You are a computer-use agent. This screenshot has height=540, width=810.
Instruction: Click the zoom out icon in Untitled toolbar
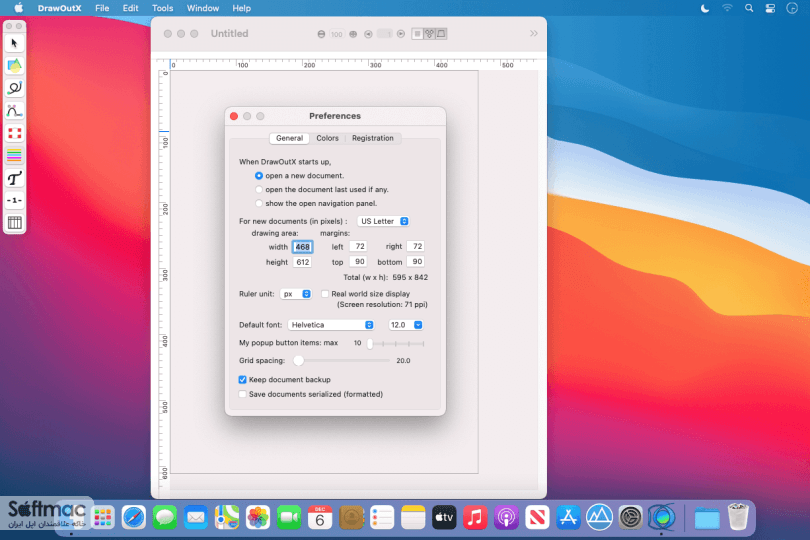[x=321, y=34]
